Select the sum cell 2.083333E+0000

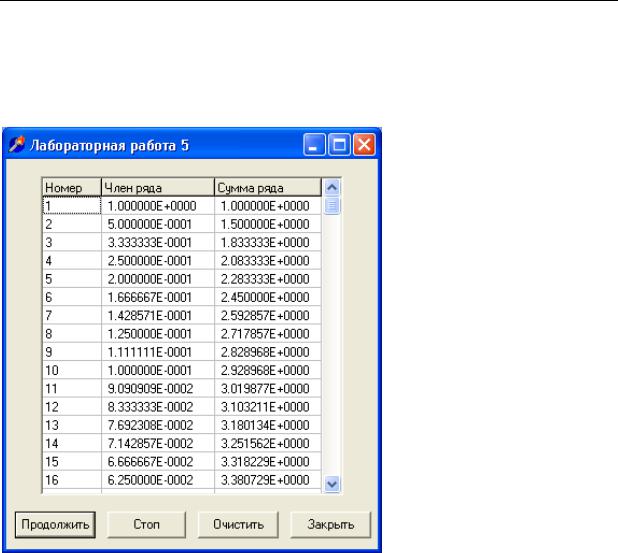tap(268, 261)
